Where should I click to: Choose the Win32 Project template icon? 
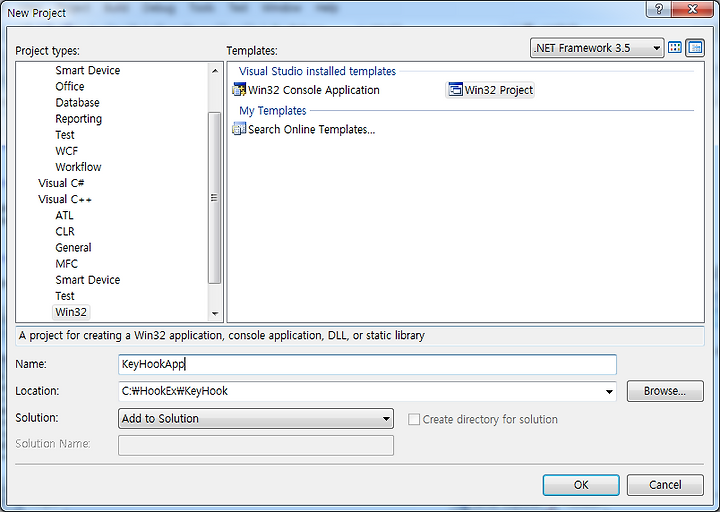(x=455, y=90)
